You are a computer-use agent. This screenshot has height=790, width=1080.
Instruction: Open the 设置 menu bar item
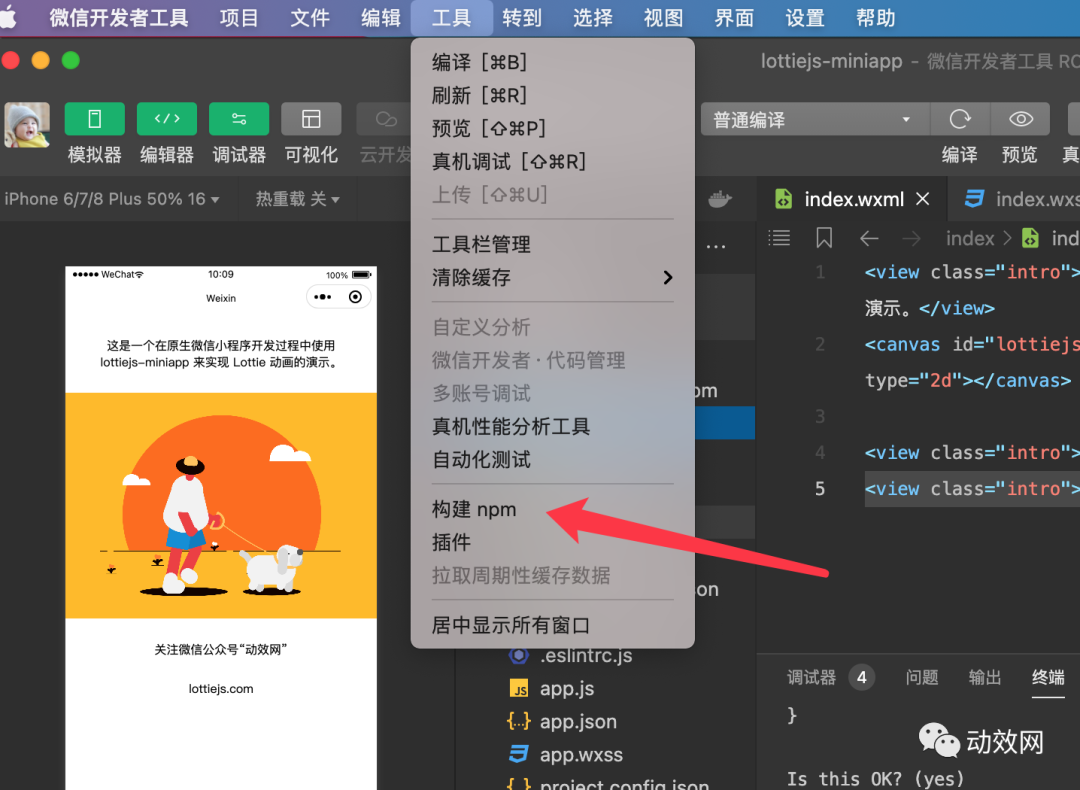(805, 18)
